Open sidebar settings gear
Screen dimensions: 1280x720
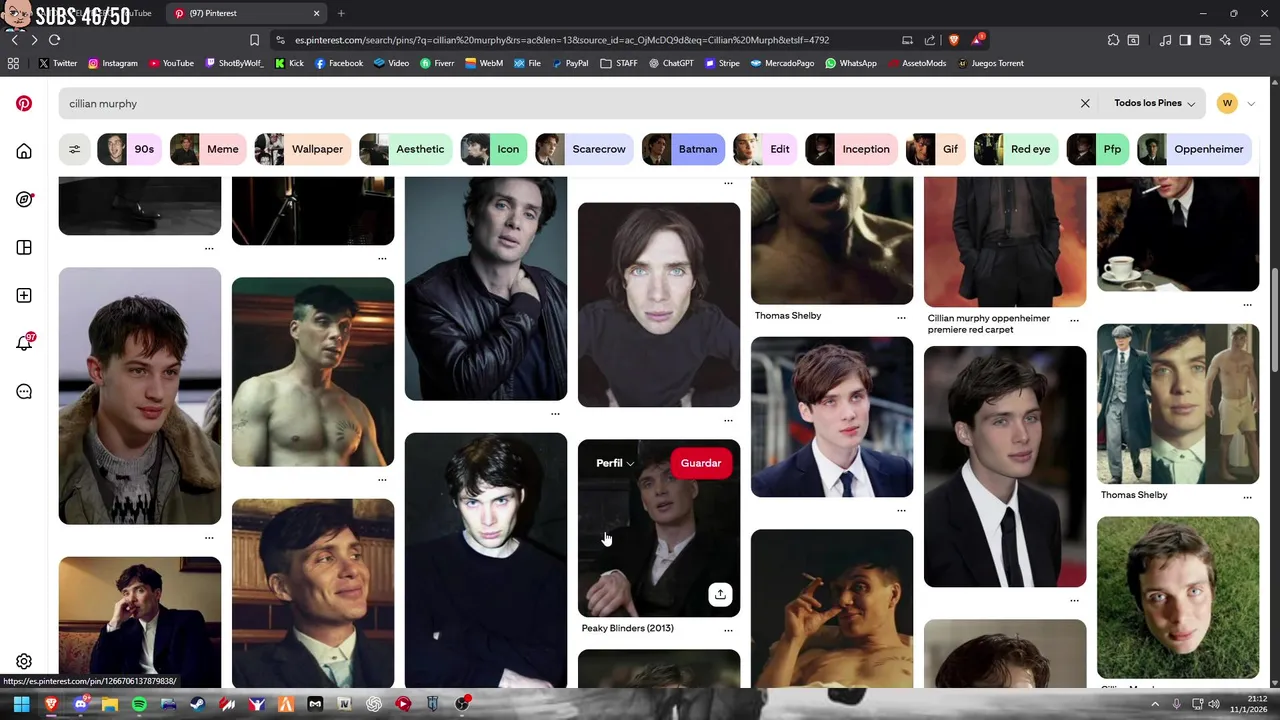(24, 661)
